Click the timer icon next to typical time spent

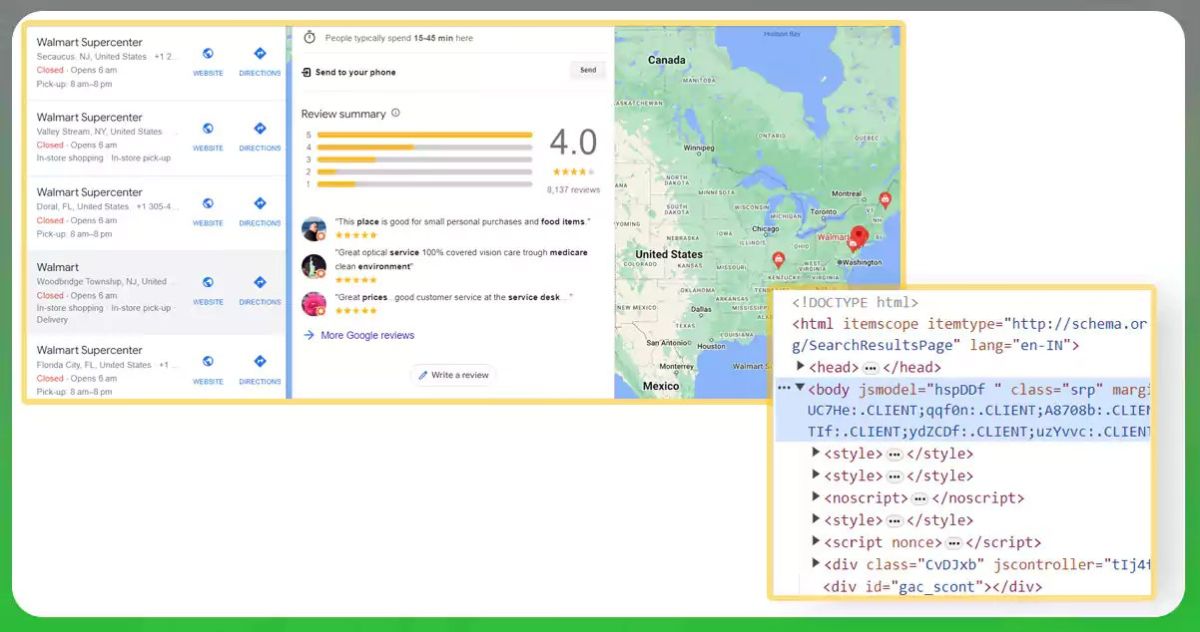click(x=309, y=37)
